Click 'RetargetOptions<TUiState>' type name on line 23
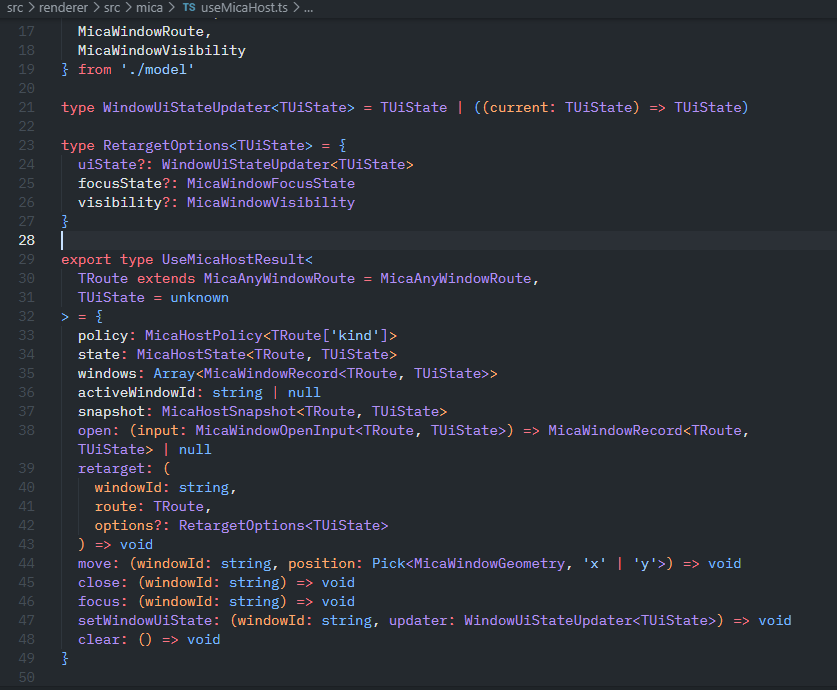Screen dimensions: 837x690 (208, 145)
